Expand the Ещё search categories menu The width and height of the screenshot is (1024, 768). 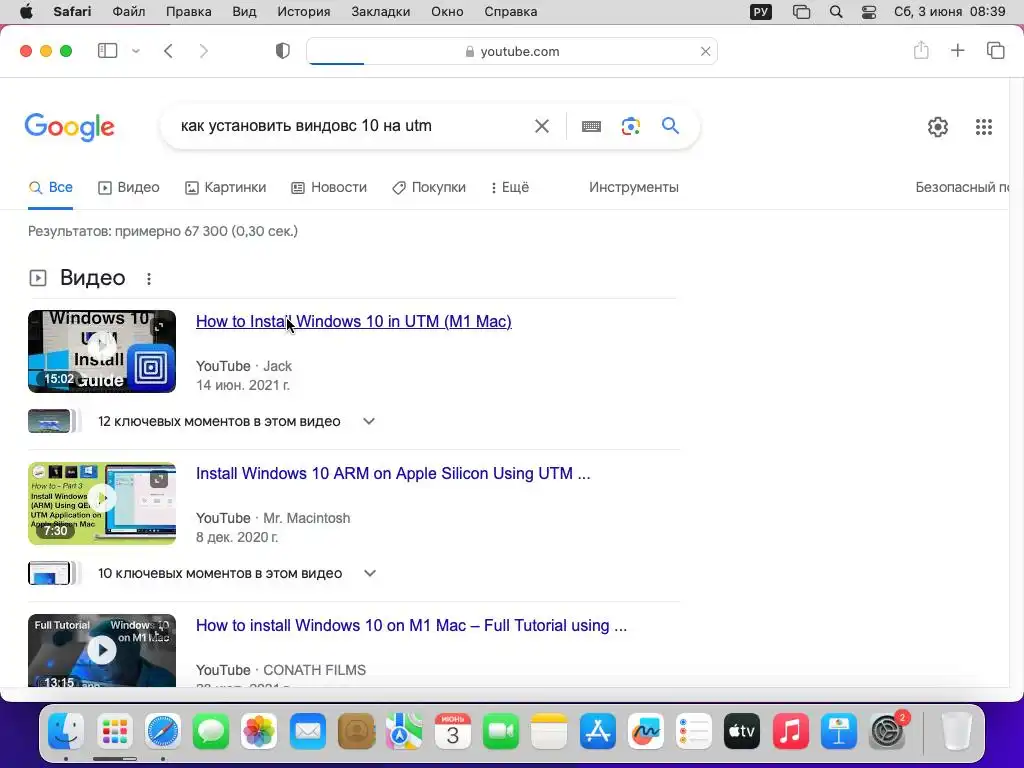[509, 187]
